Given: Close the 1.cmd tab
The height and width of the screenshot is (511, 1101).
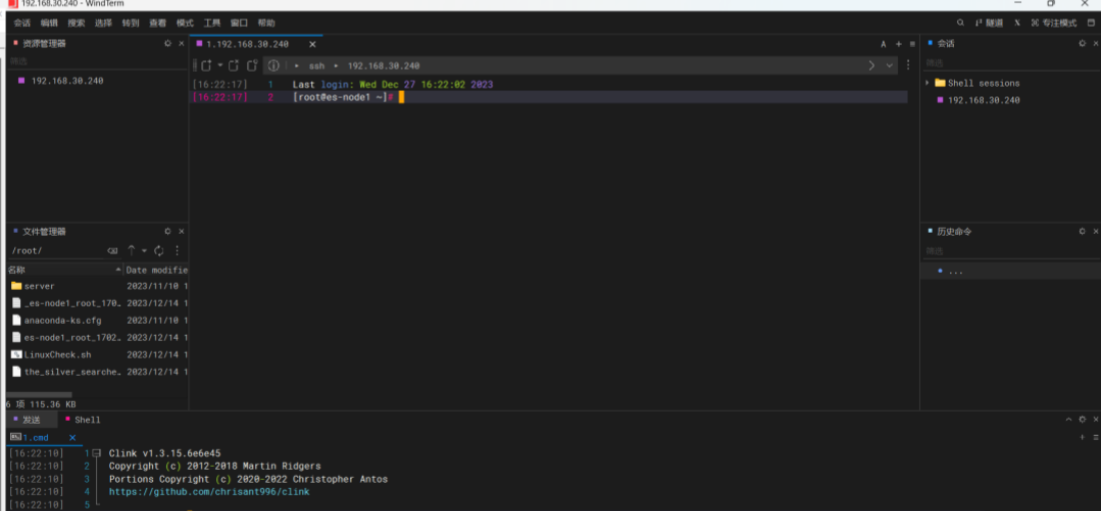Looking at the screenshot, I should point(72,437).
